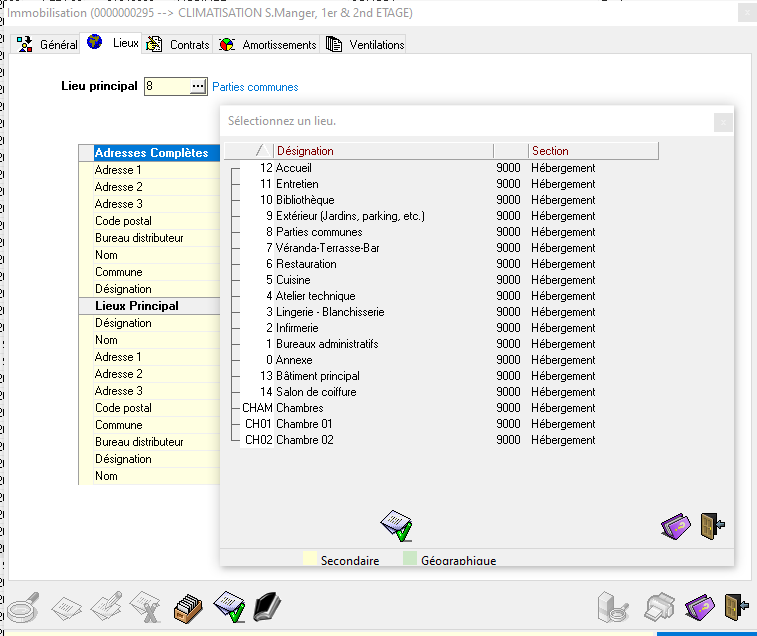Click the magnifier search icon at bottom left
757x636 pixels.
[23, 606]
